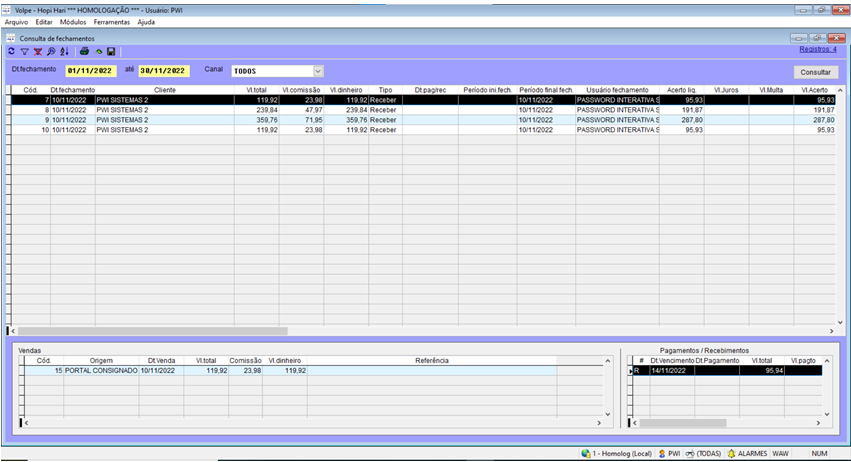Open the Canal dropdown showing TODOS
This screenshot has width=851, height=462.
coord(318,71)
